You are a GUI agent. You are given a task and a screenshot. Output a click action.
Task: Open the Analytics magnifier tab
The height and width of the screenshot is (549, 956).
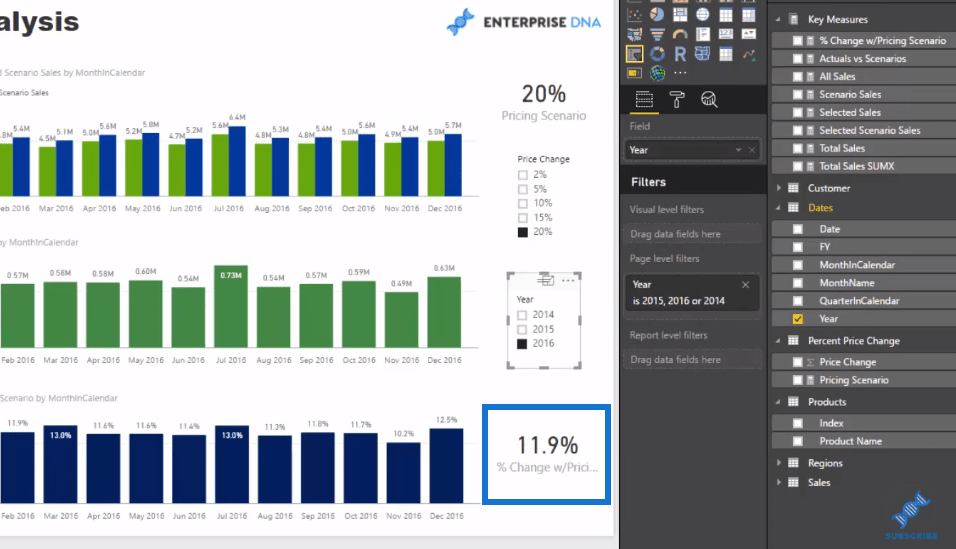708,99
